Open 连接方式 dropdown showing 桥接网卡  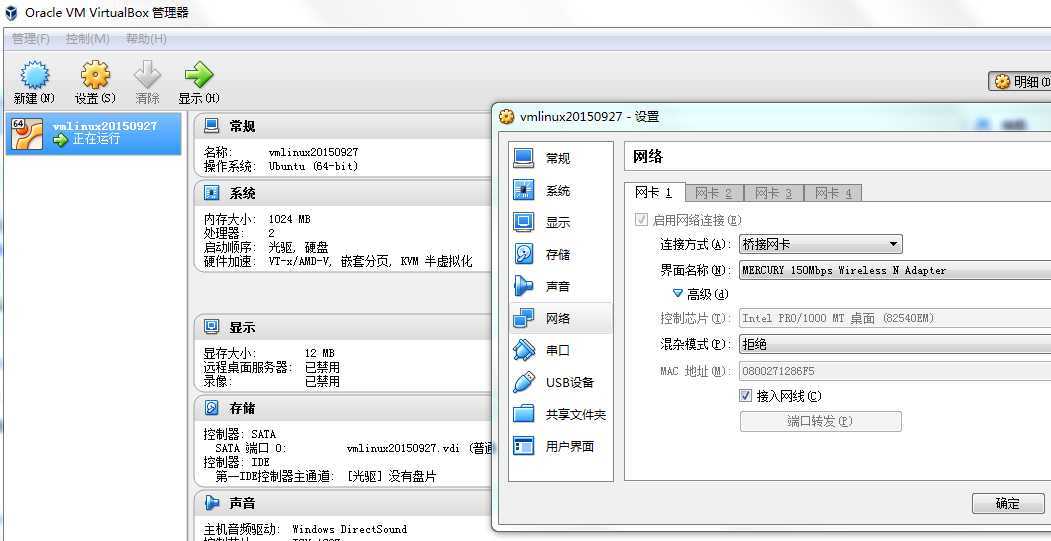(x=820, y=244)
